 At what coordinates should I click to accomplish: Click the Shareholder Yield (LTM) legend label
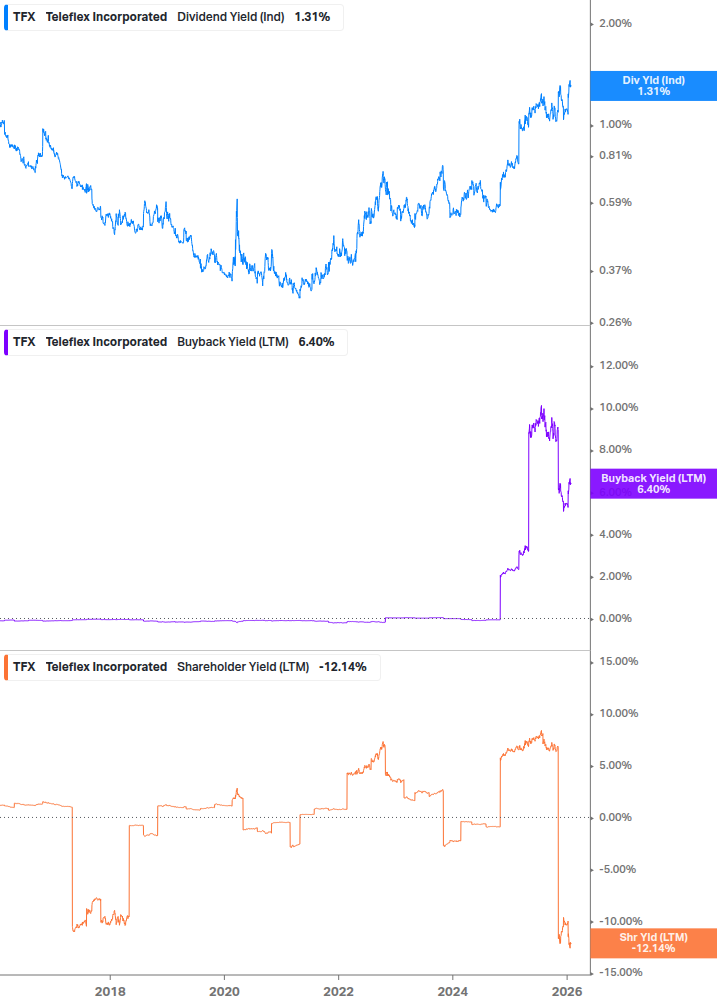(243, 667)
